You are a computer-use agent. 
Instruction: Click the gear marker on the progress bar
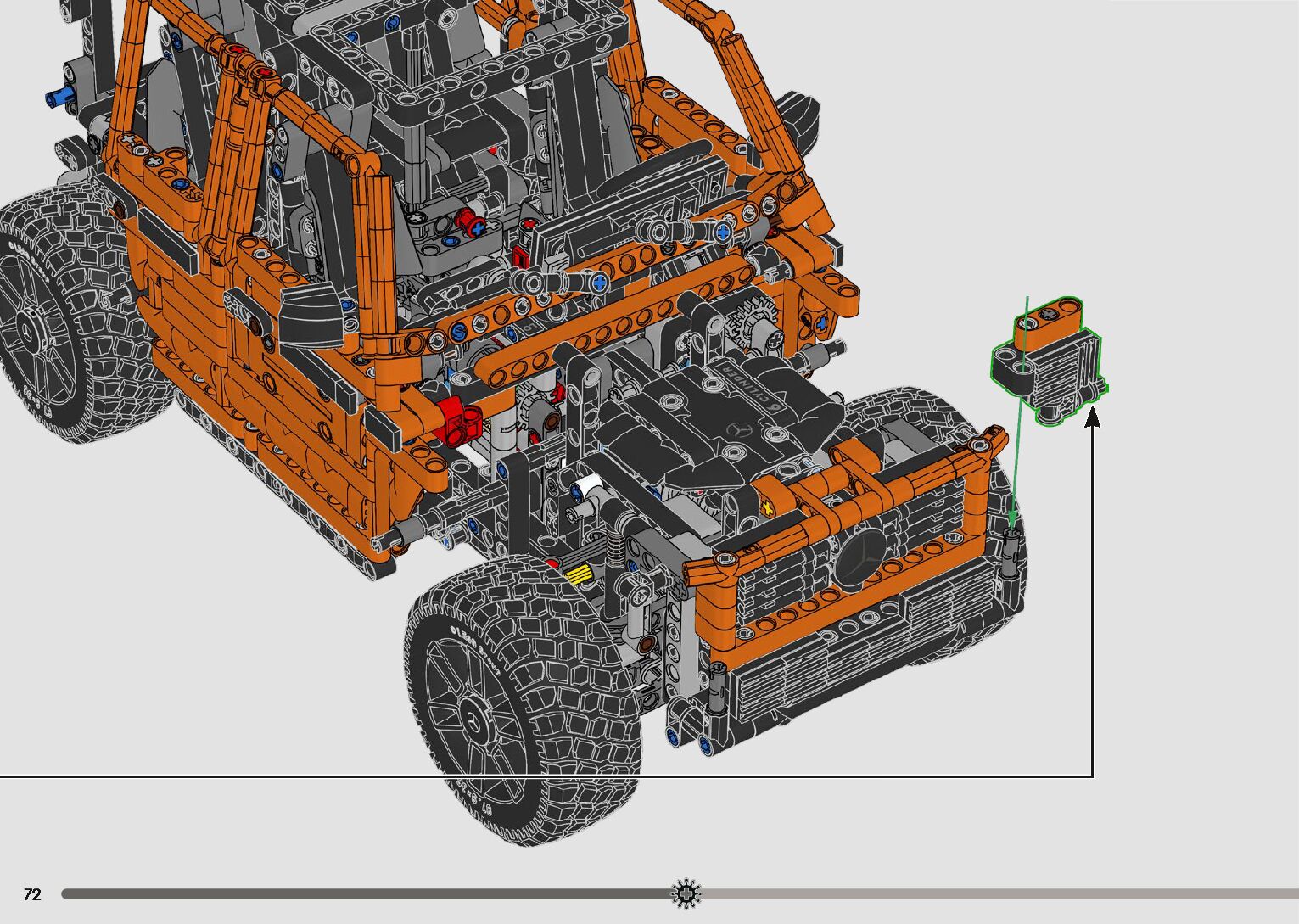click(x=686, y=893)
